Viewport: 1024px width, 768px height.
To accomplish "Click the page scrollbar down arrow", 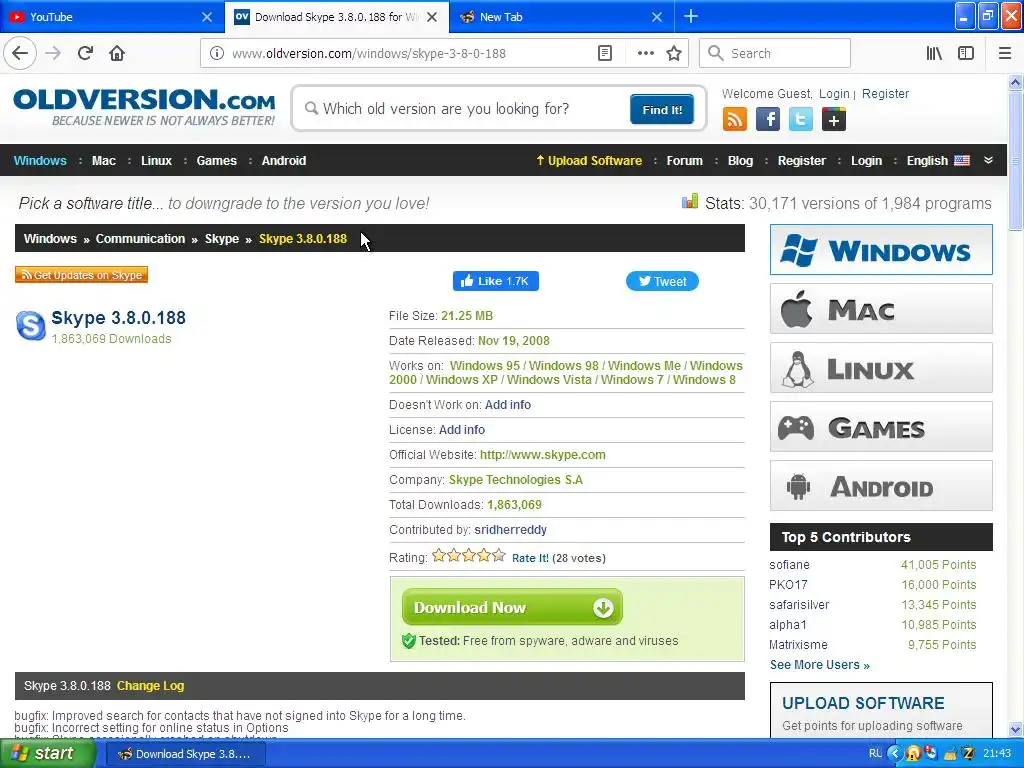I will [x=1015, y=729].
